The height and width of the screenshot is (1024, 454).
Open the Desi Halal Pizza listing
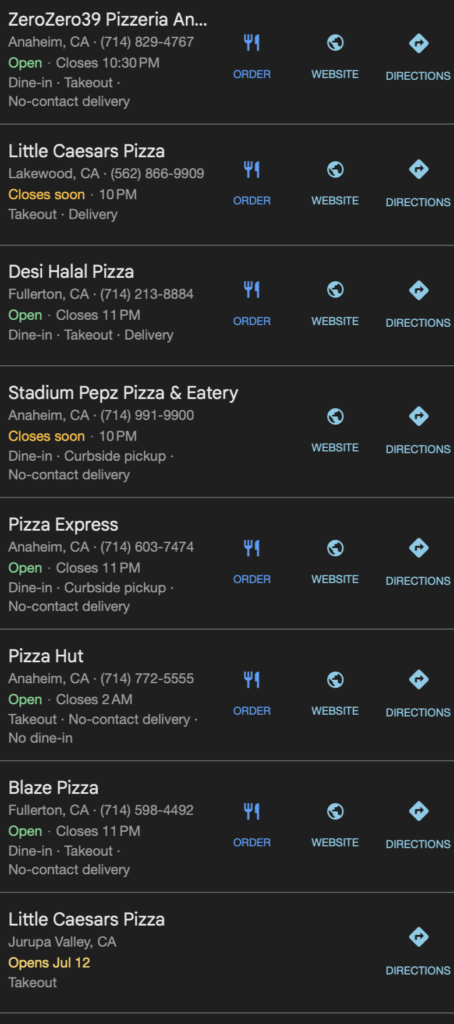(71, 272)
